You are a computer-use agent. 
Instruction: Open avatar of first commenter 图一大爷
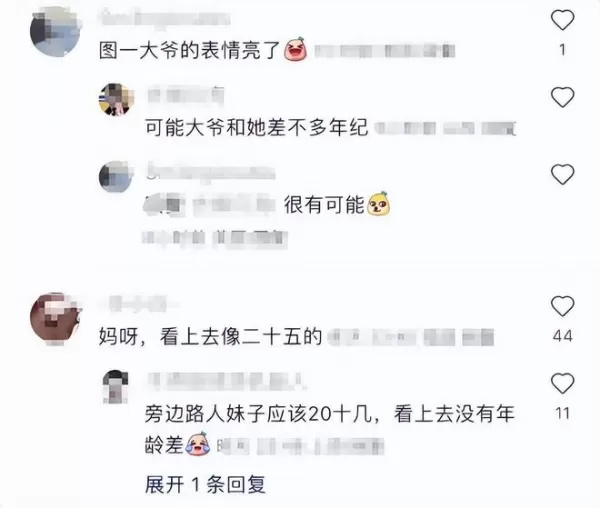tap(55, 31)
